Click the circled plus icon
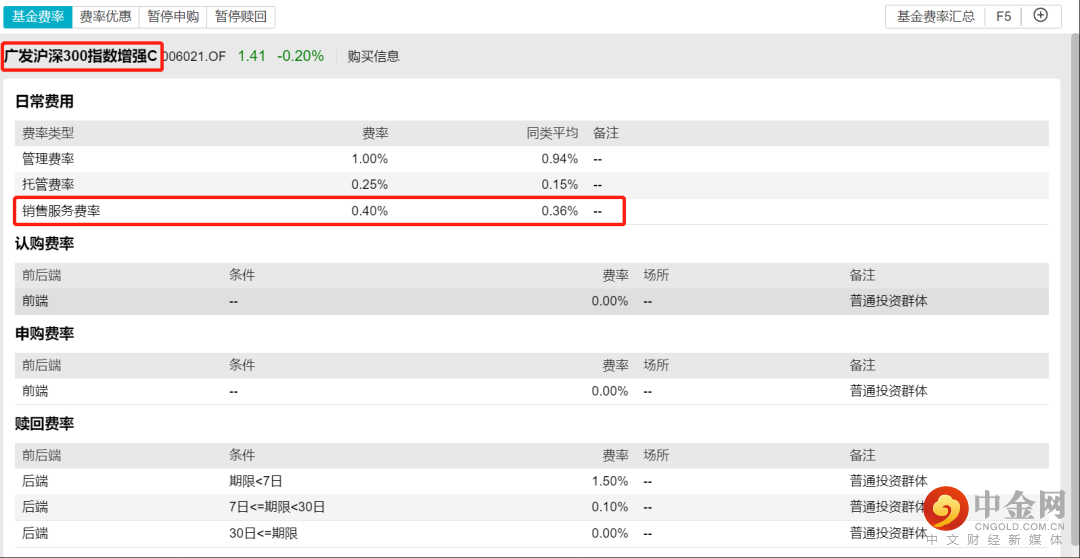 click(1040, 16)
